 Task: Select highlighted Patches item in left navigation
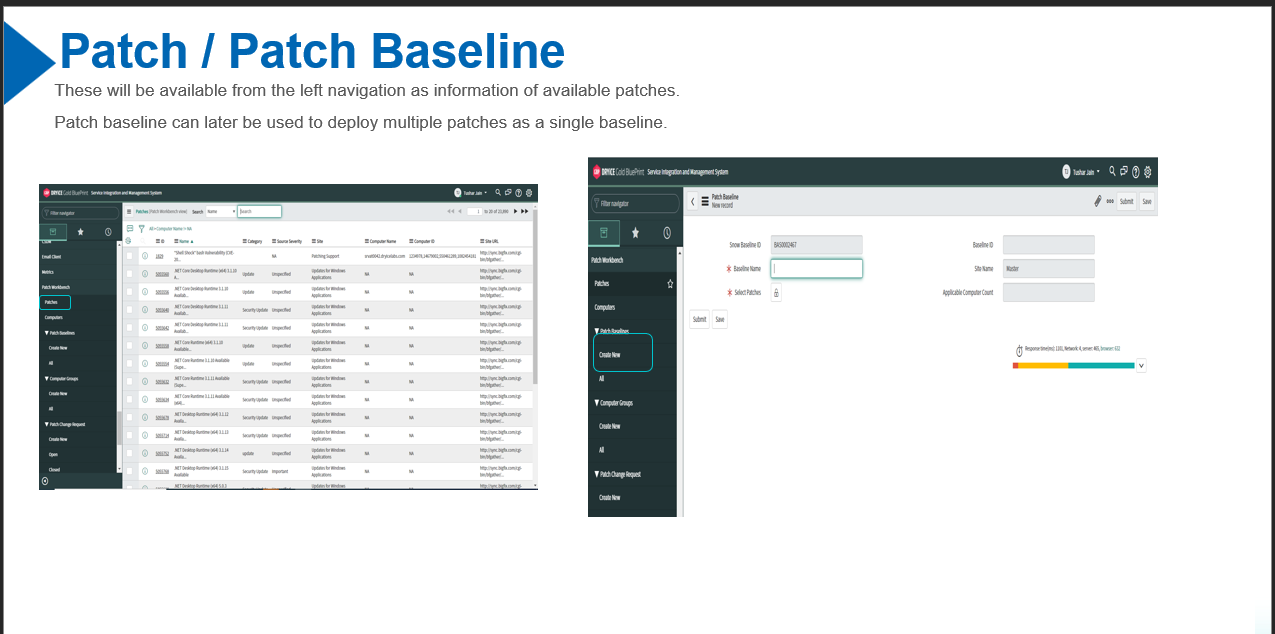tap(55, 302)
